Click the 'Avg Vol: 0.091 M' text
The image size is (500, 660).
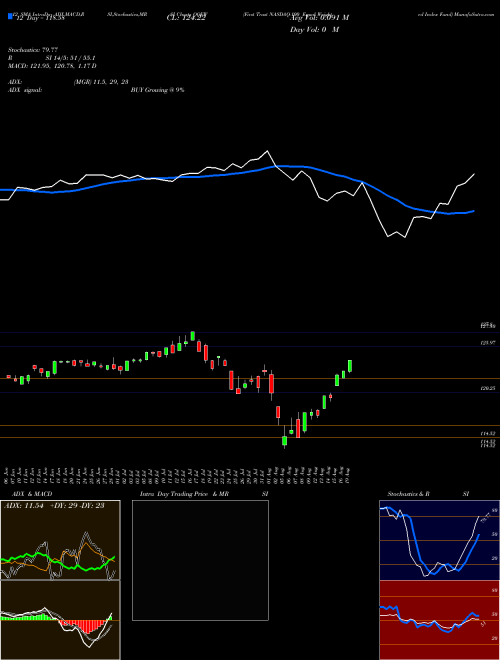click(x=319, y=18)
